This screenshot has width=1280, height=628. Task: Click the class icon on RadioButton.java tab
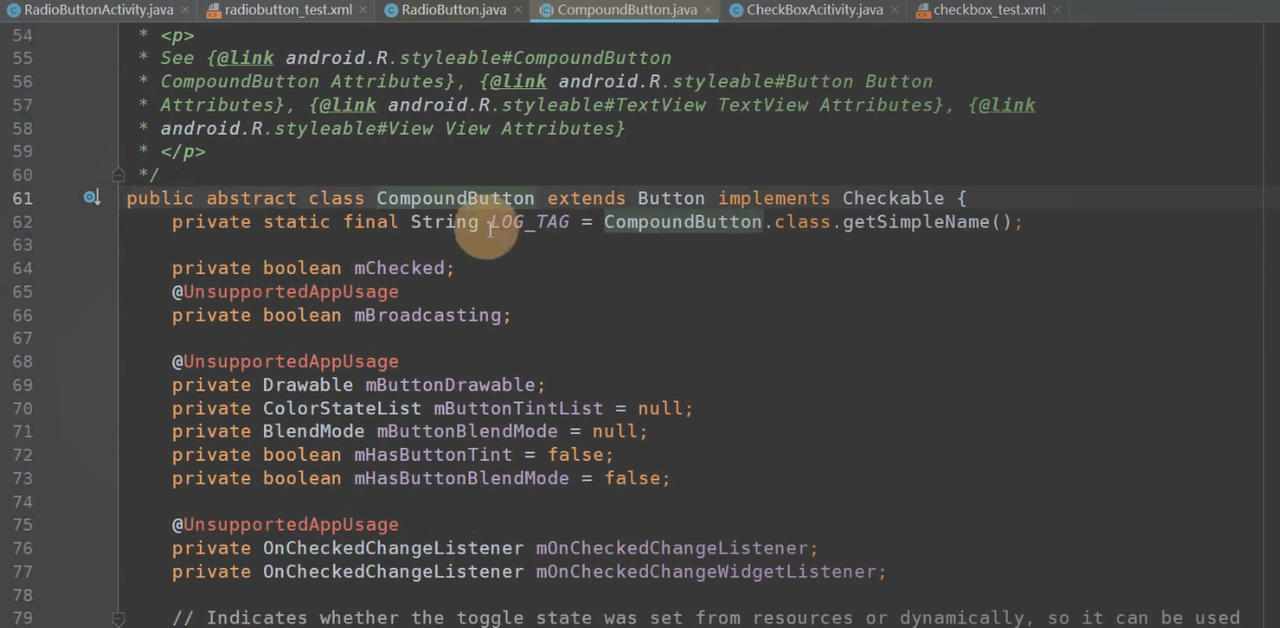[390, 10]
